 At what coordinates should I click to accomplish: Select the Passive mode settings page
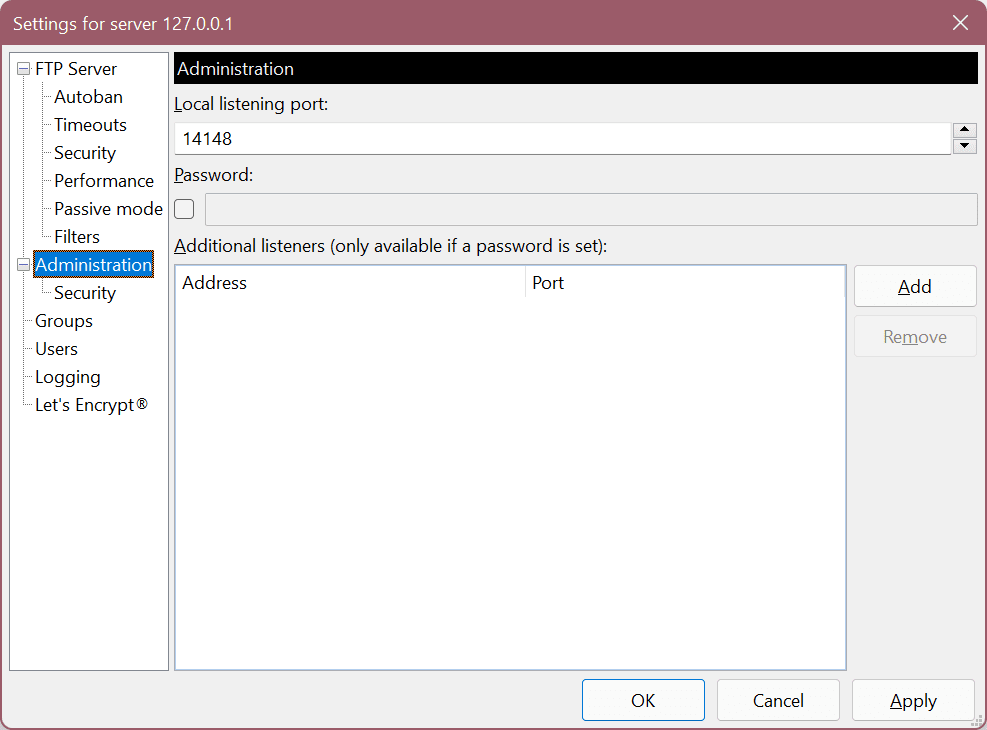pos(107,208)
